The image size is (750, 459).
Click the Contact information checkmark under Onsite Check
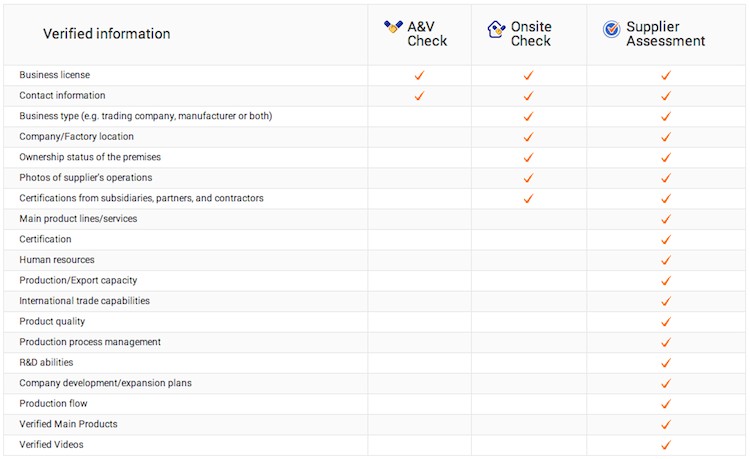(528, 96)
